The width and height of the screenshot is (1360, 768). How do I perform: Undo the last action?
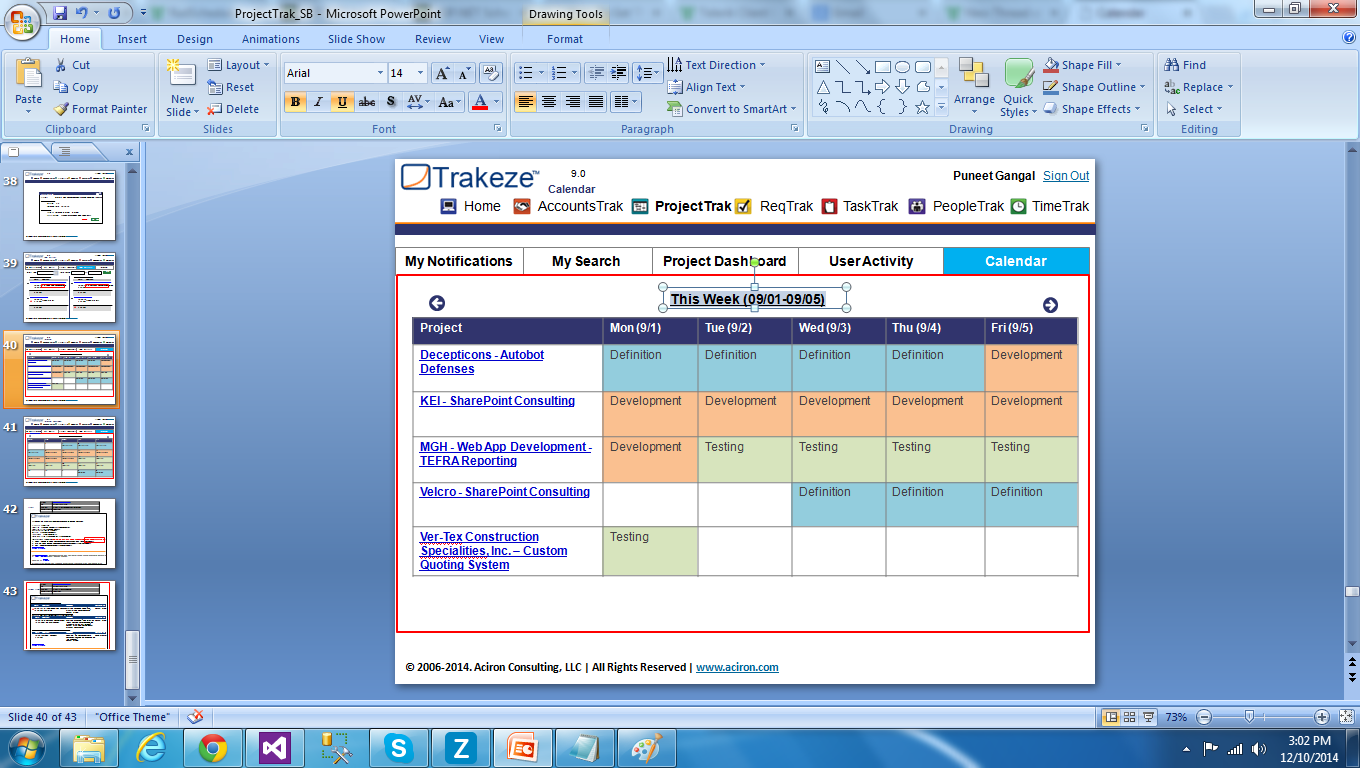click(82, 13)
